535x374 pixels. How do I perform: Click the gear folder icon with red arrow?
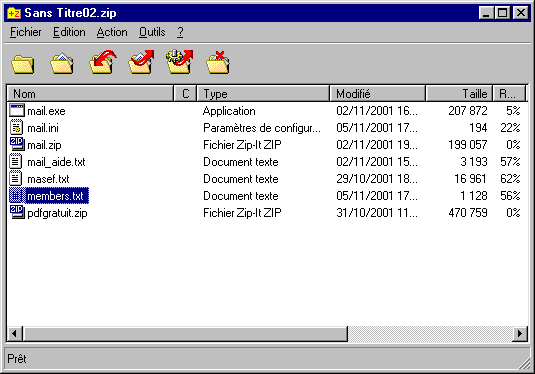tap(180, 61)
